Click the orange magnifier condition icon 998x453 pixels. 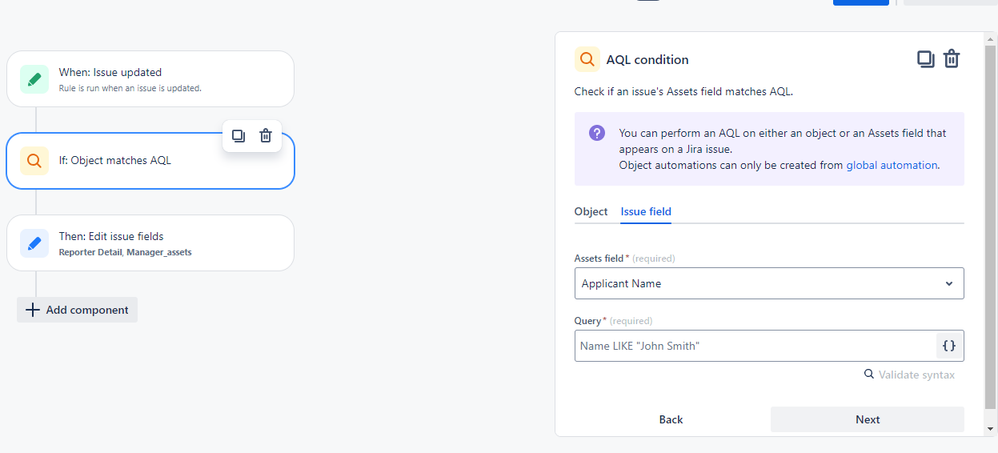tap(35, 160)
